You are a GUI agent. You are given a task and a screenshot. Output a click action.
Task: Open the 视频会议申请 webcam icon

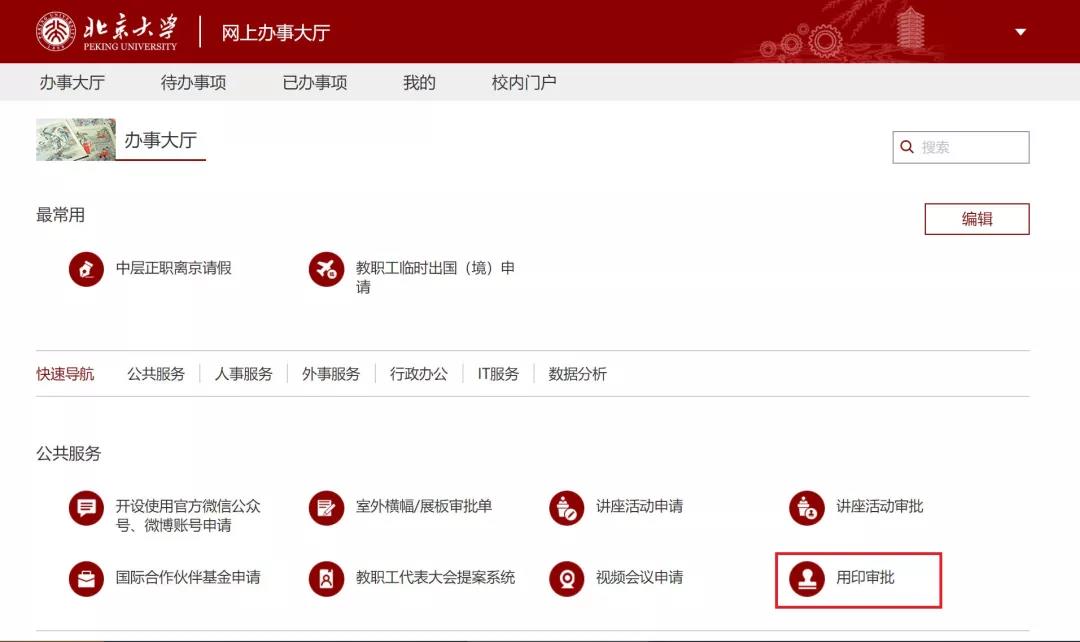coord(566,578)
